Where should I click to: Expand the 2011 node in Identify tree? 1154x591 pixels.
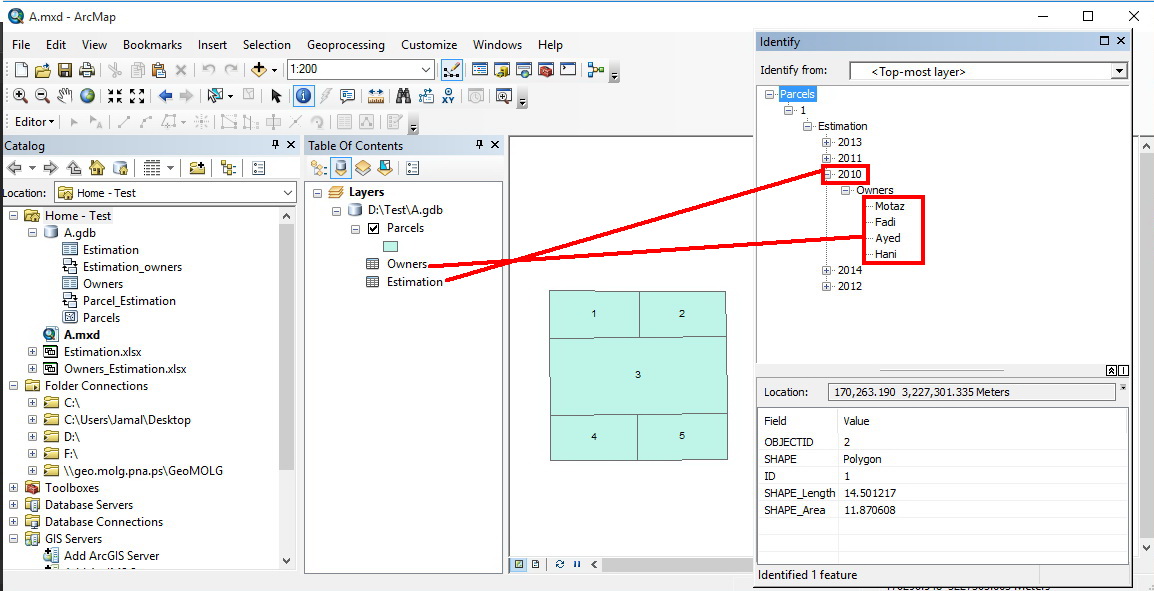click(826, 158)
